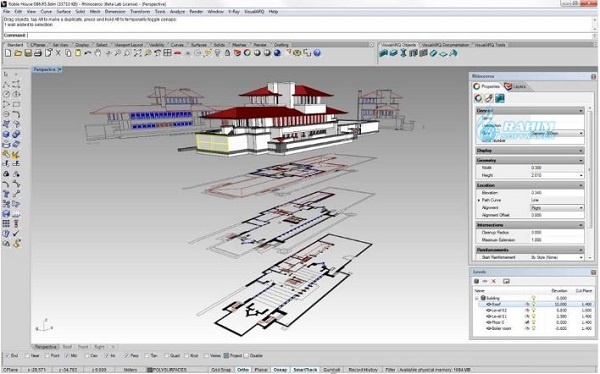600x374 pixels.
Task: Click the material icon in Properties panel
Action: pyautogui.click(x=489, y=98)
